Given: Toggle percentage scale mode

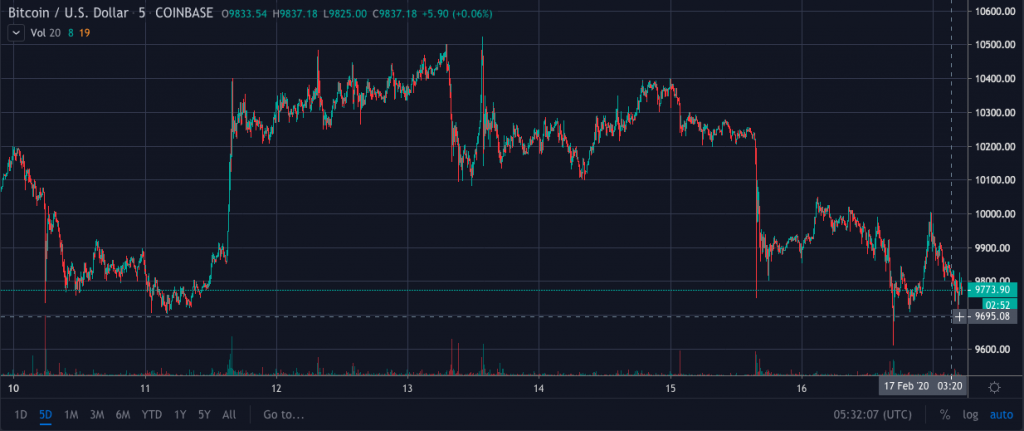Looking at the screenshot, I should tap(945, 414).
